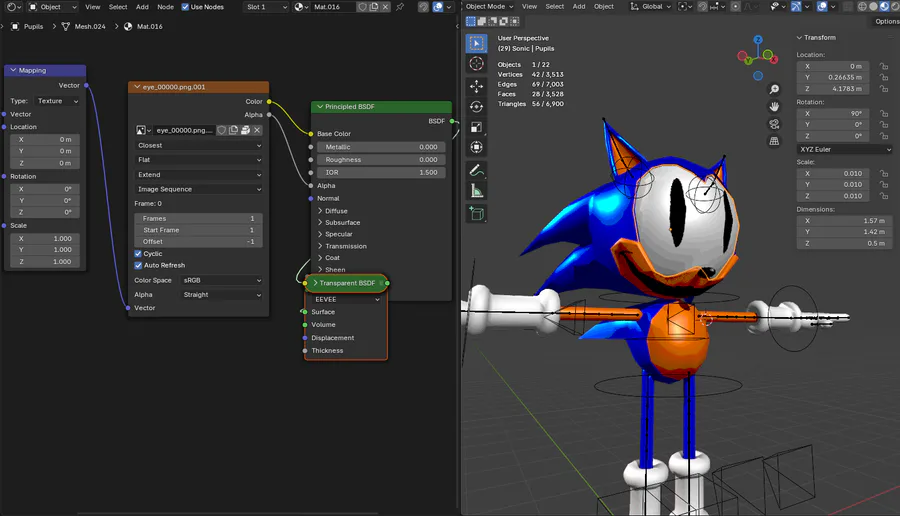Select the Add Cube tool
Image resolution: width=900 pixels, height=516 pixels.
pos(476,214)
